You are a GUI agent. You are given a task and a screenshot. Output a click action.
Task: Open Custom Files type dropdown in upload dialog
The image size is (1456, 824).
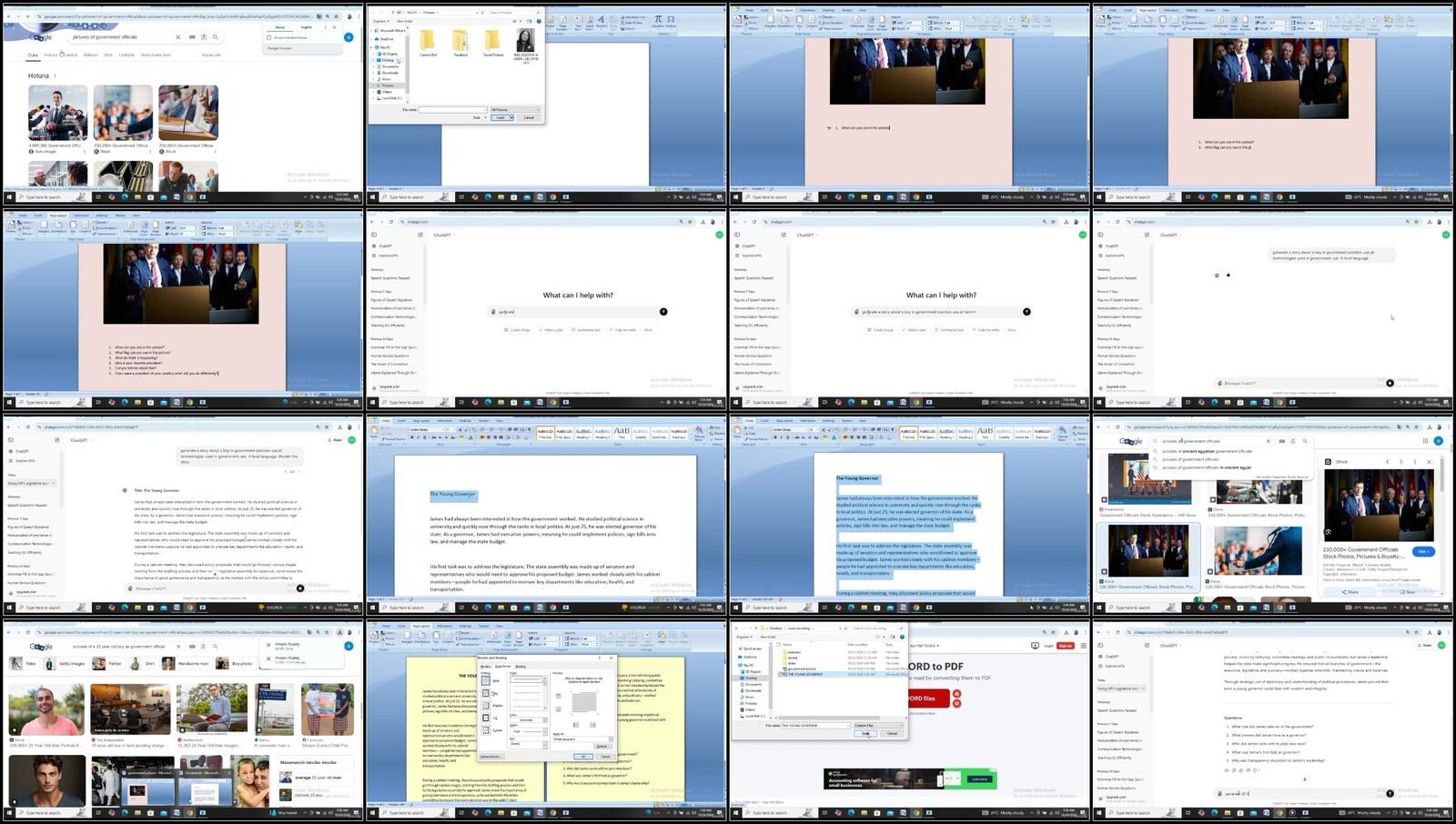[x=878, y=725]
